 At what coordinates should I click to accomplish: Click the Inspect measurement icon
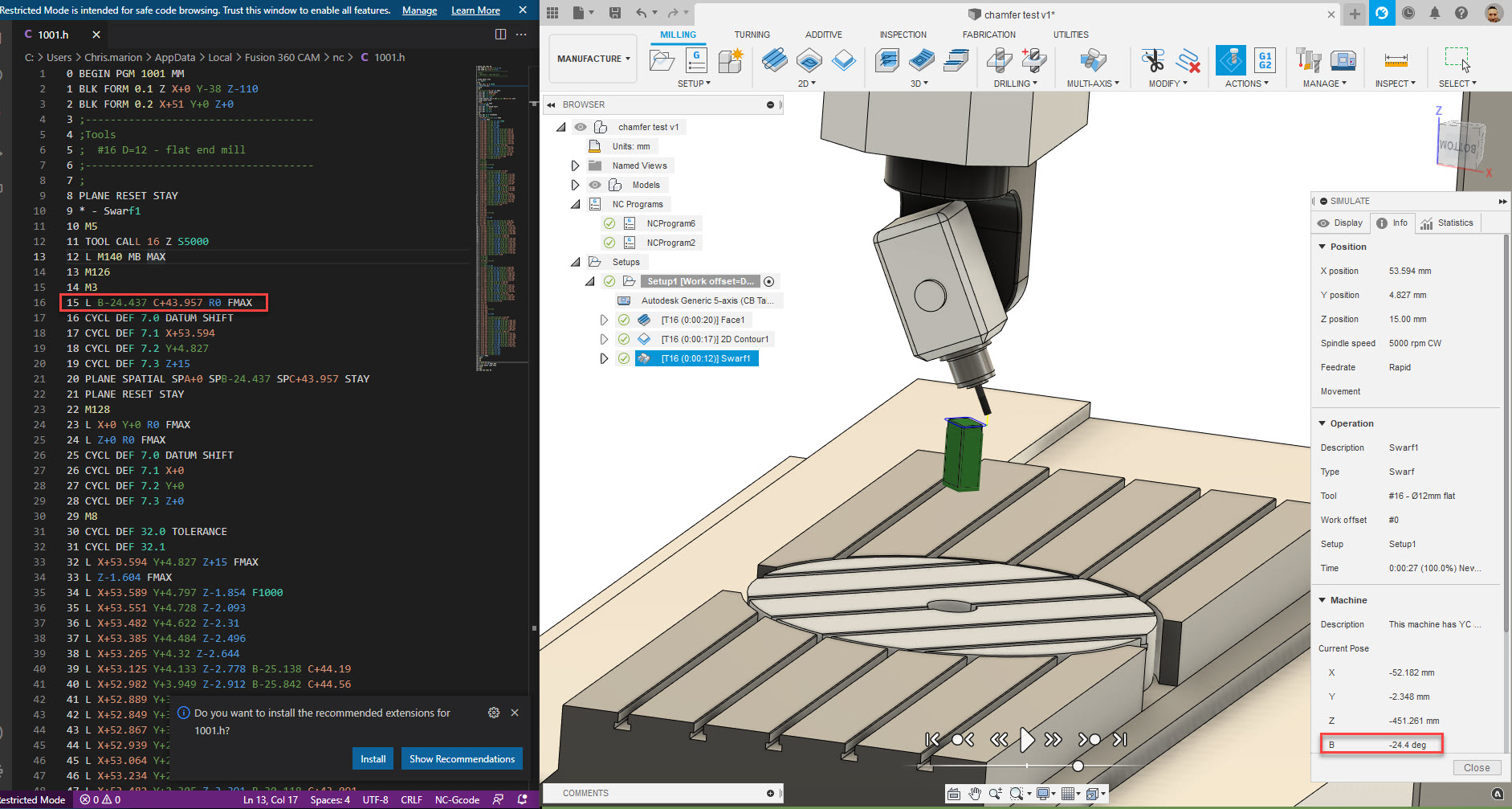coord(1396,59)
